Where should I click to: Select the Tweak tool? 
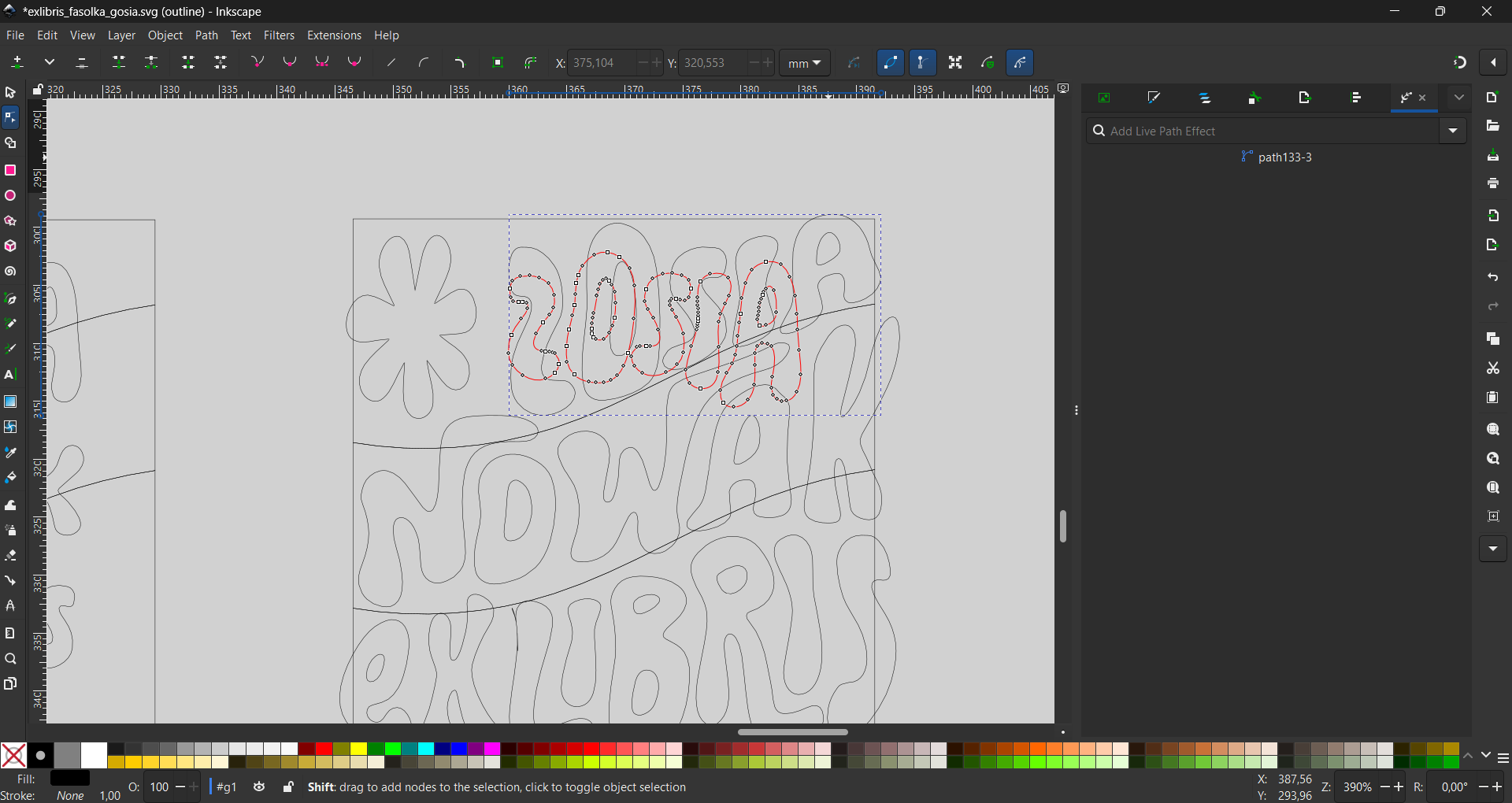pos(10,505)
